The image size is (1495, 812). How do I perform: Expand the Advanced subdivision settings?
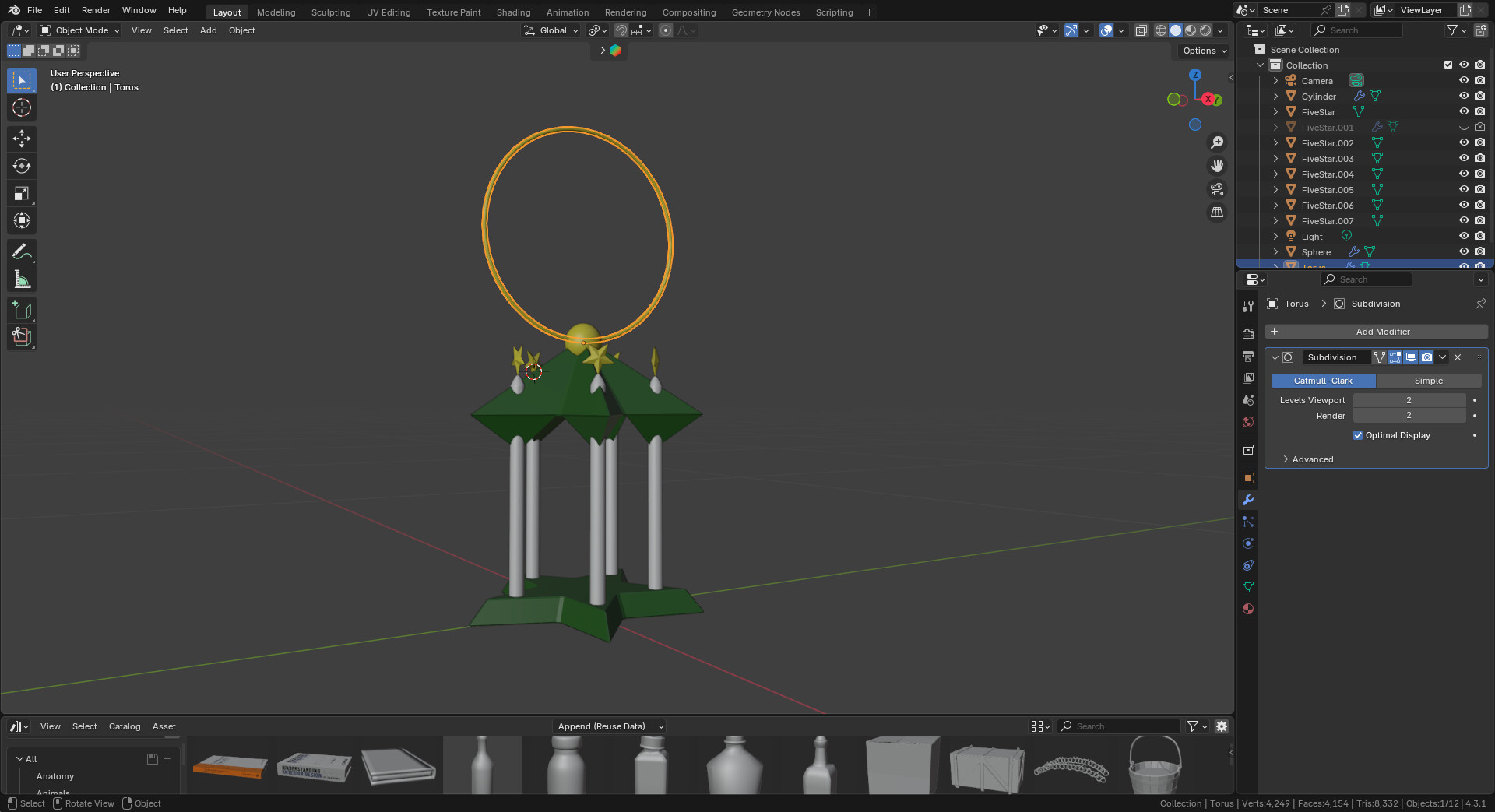[1312, 459]
